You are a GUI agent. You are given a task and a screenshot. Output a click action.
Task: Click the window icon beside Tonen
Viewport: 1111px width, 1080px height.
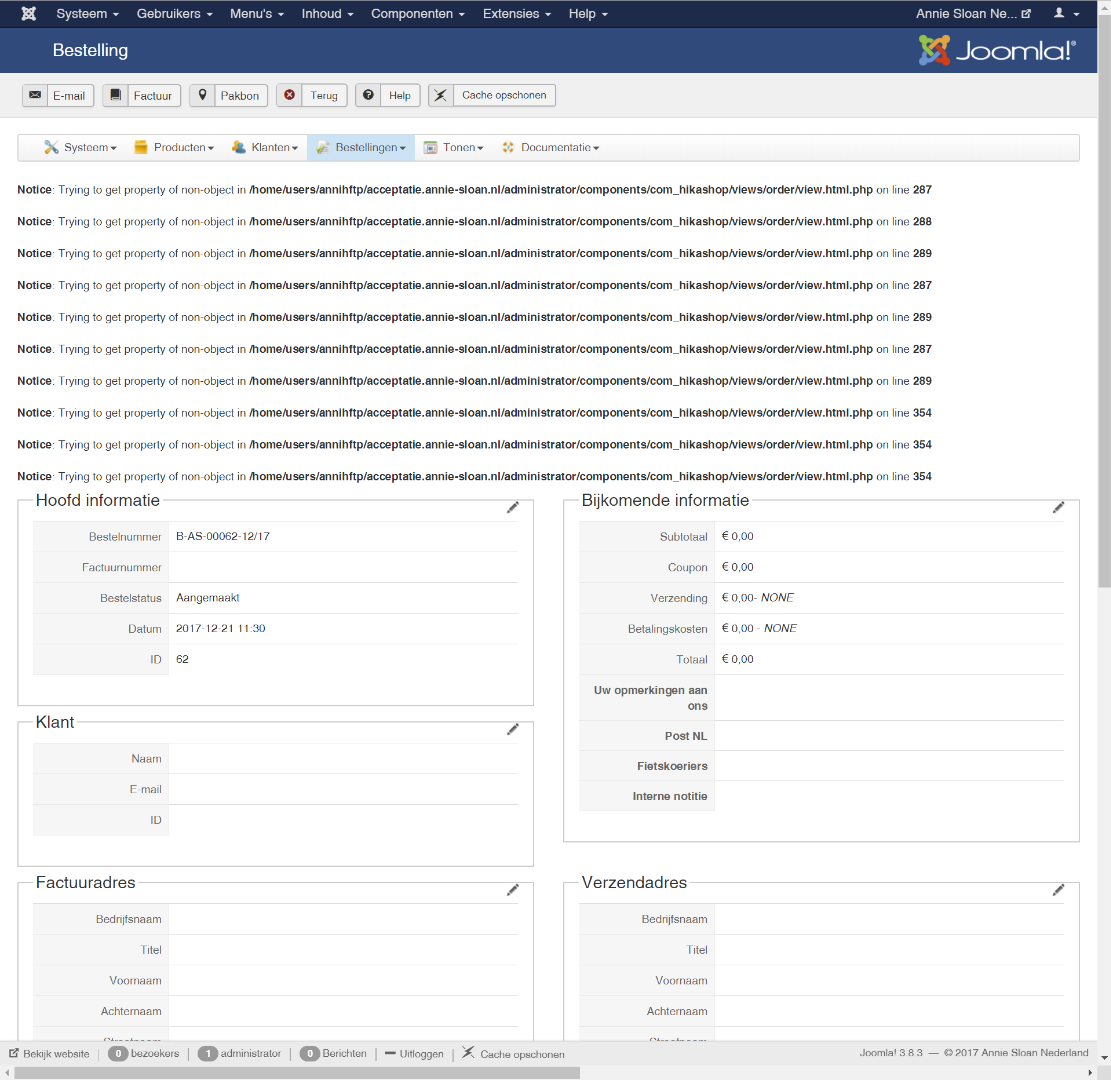coord(430,147)
